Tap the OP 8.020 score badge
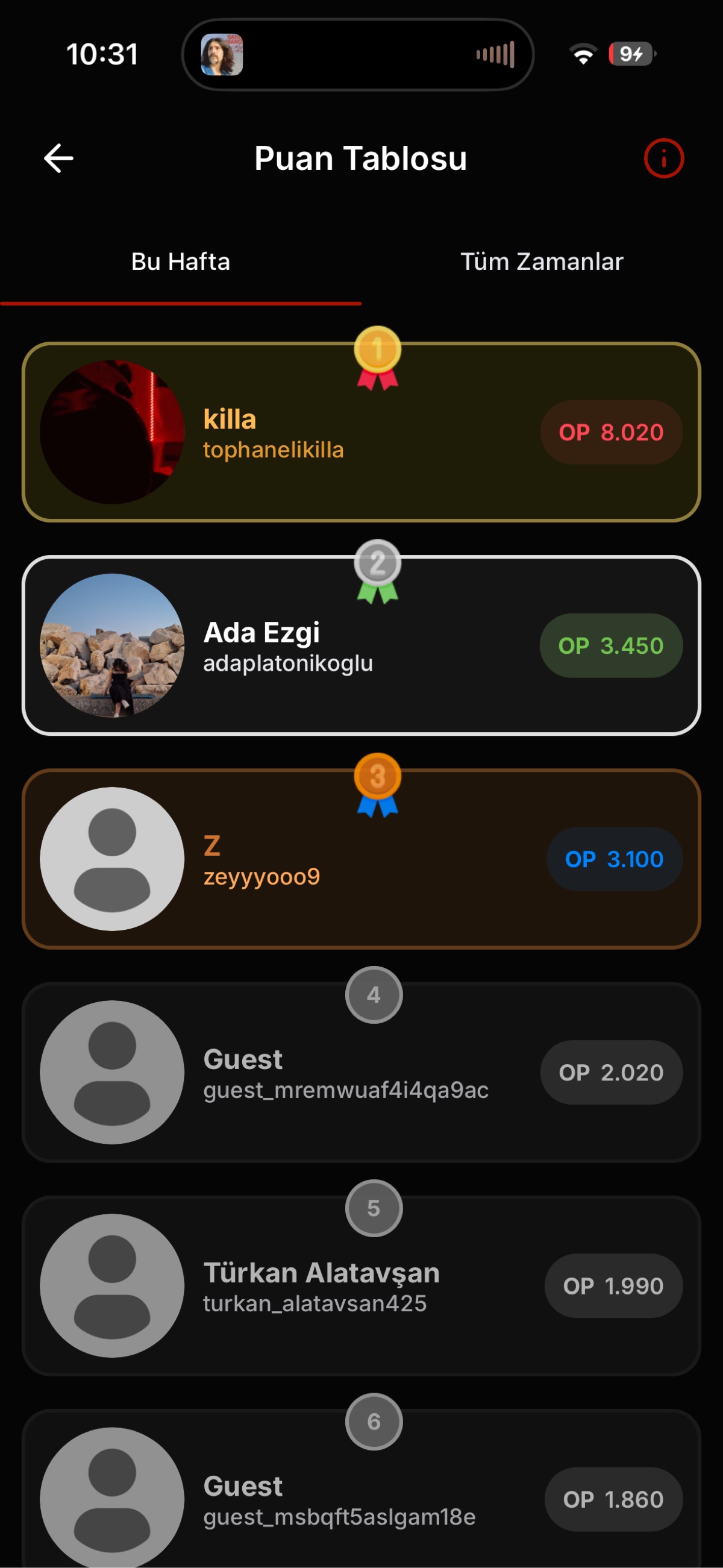 click(611, 432)
